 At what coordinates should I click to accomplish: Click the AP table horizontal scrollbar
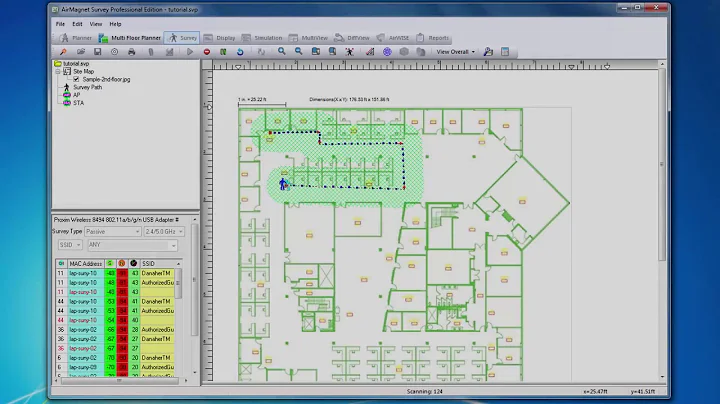122,380
